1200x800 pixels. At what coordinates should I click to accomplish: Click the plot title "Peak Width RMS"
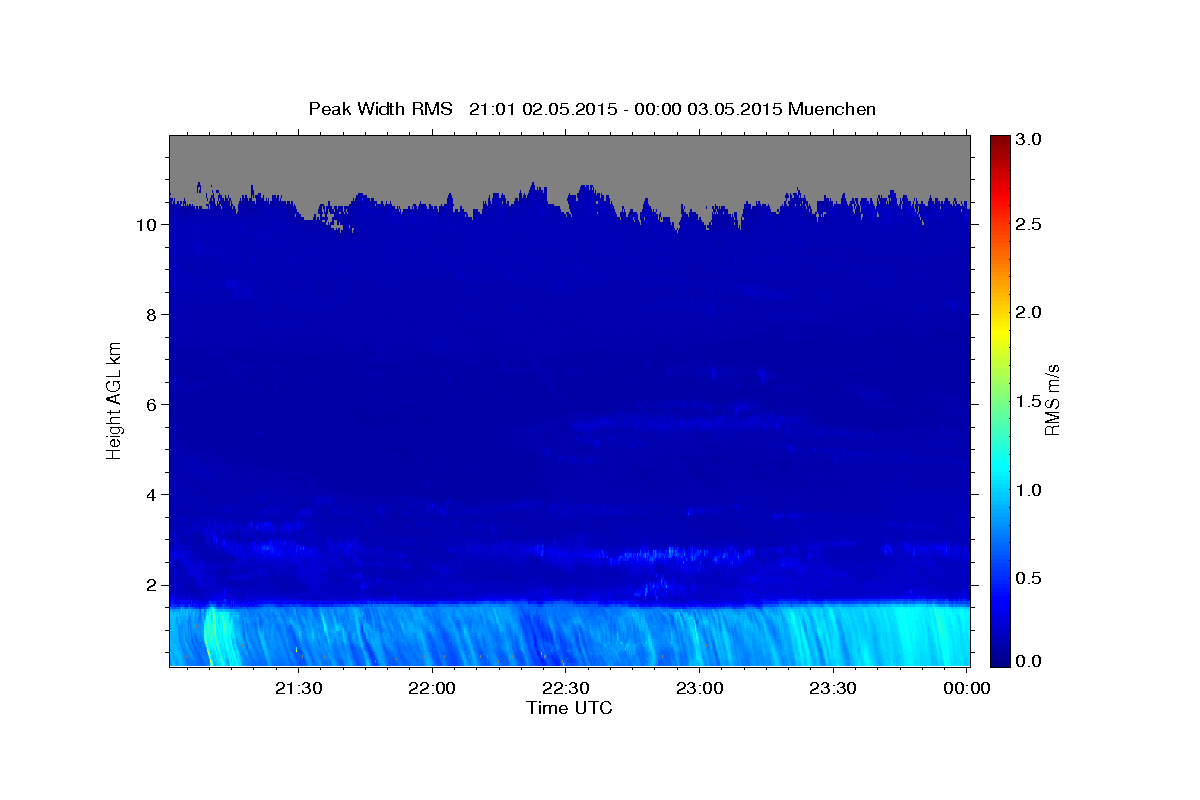[x=380, y=108]
